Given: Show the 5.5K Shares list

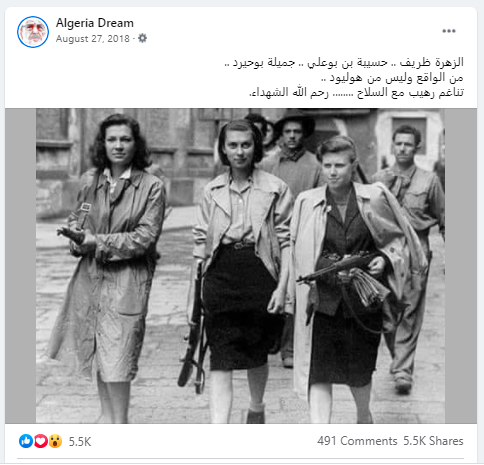Looking at the screenshot, I should coord(433,441).
